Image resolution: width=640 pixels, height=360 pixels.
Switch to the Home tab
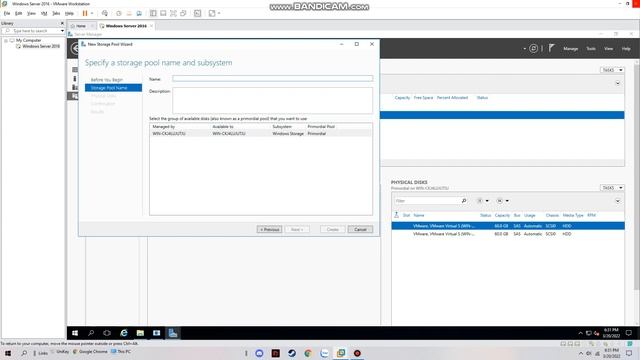[81, 26]
